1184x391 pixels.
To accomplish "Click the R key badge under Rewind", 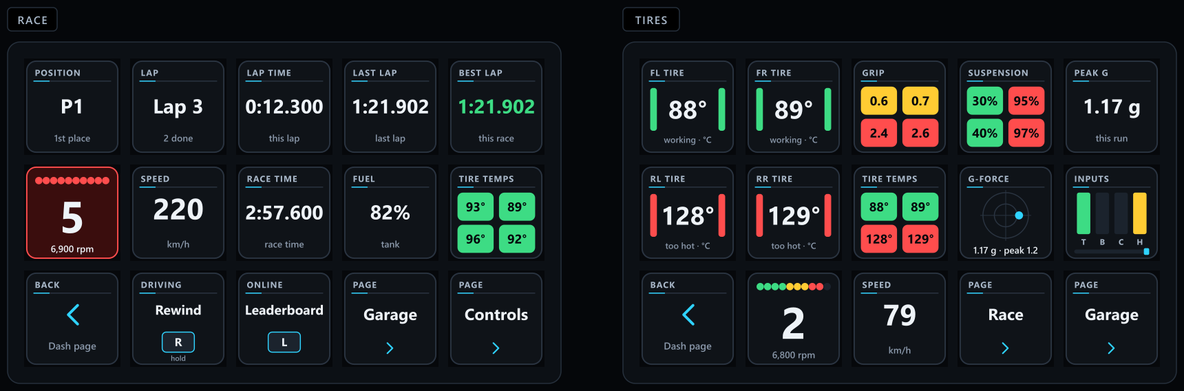I will (x=178, y=342).
